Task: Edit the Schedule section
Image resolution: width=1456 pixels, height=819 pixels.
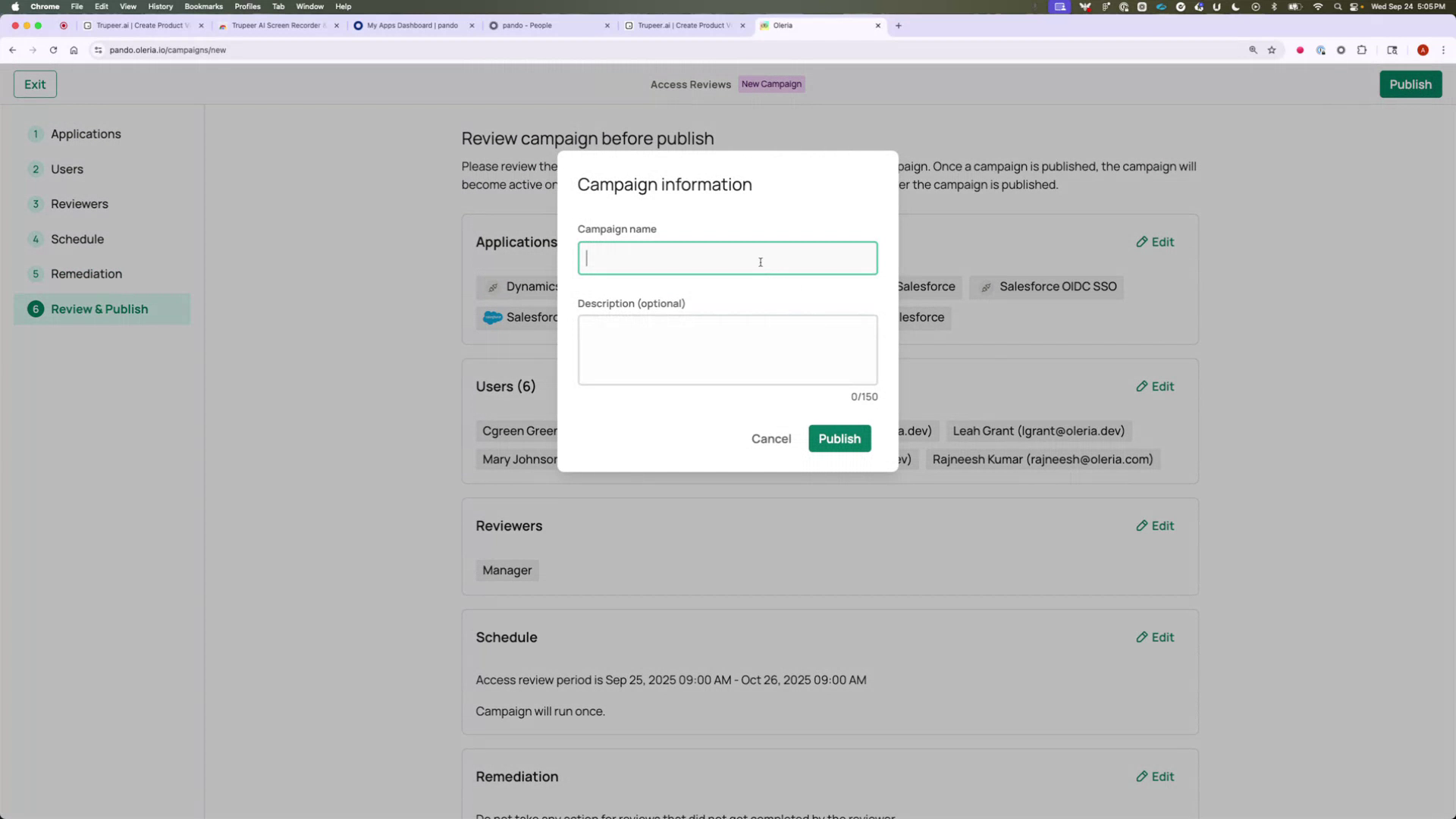Action: pos(1154,637)
